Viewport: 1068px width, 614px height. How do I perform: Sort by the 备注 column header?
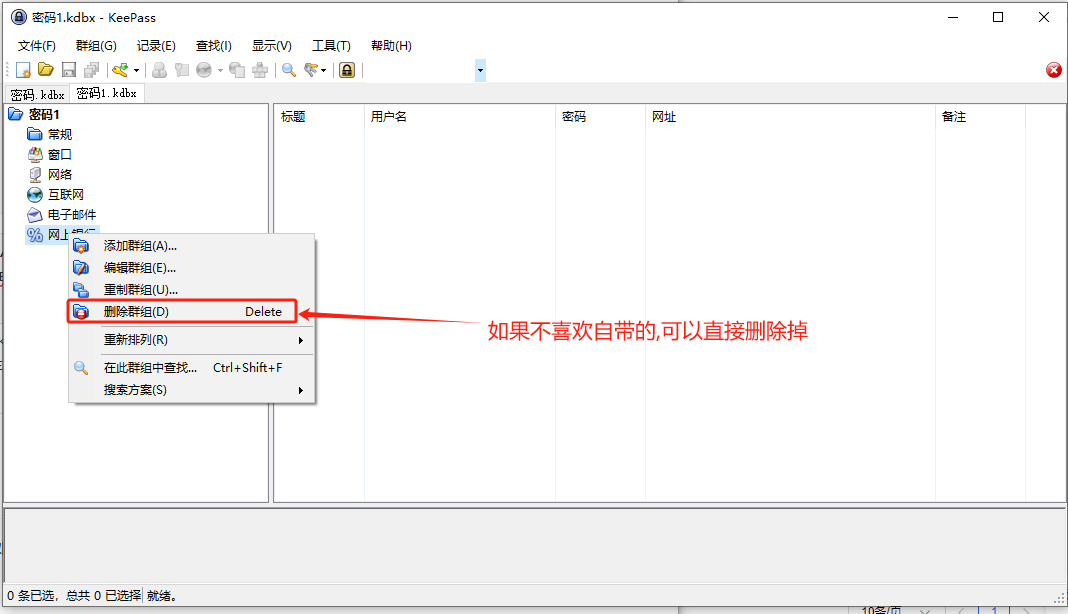(x=980, y=117)
